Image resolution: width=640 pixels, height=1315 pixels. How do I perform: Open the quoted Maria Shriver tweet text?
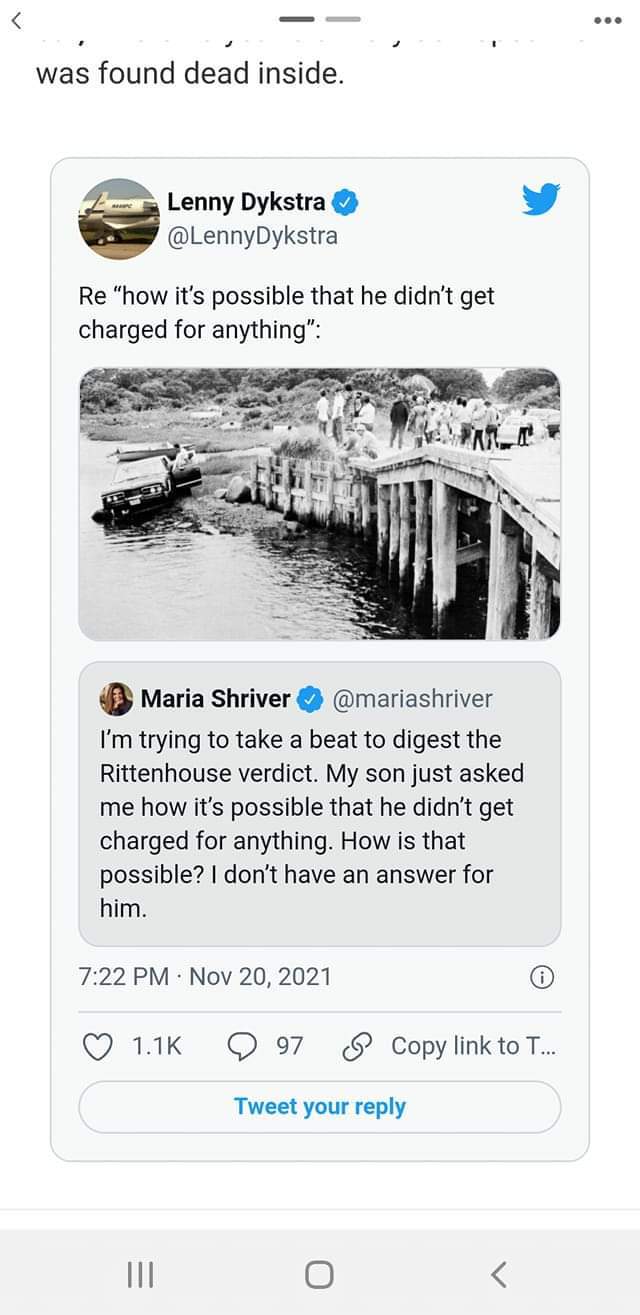click(311, 823)
